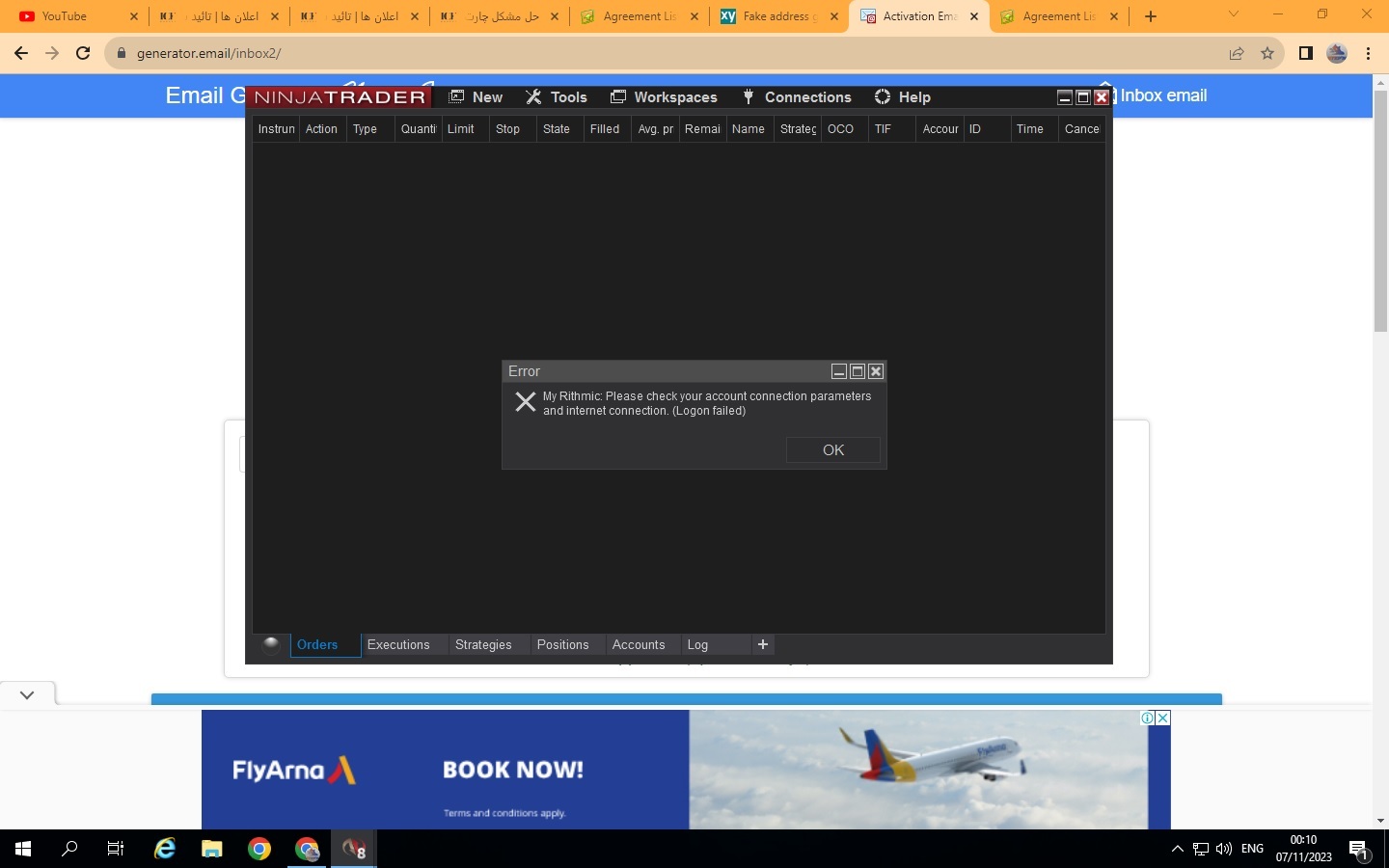The width and height of the screenshot is (1389, 868).
Task: Bookmark this page with star icon
Action: tap(1267, 54)
